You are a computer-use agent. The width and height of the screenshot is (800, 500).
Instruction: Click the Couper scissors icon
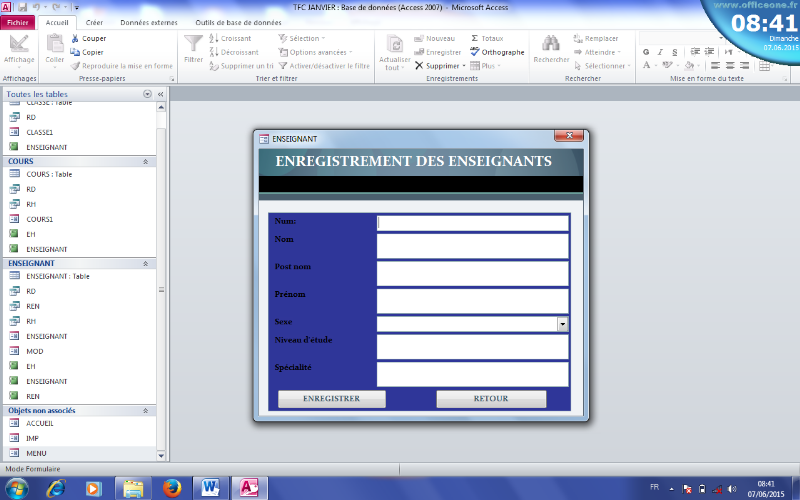point(75,38)
